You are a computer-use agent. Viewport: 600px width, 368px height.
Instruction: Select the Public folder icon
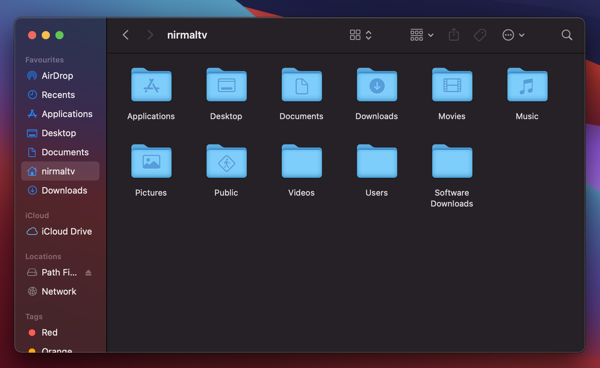click(227, 161)
